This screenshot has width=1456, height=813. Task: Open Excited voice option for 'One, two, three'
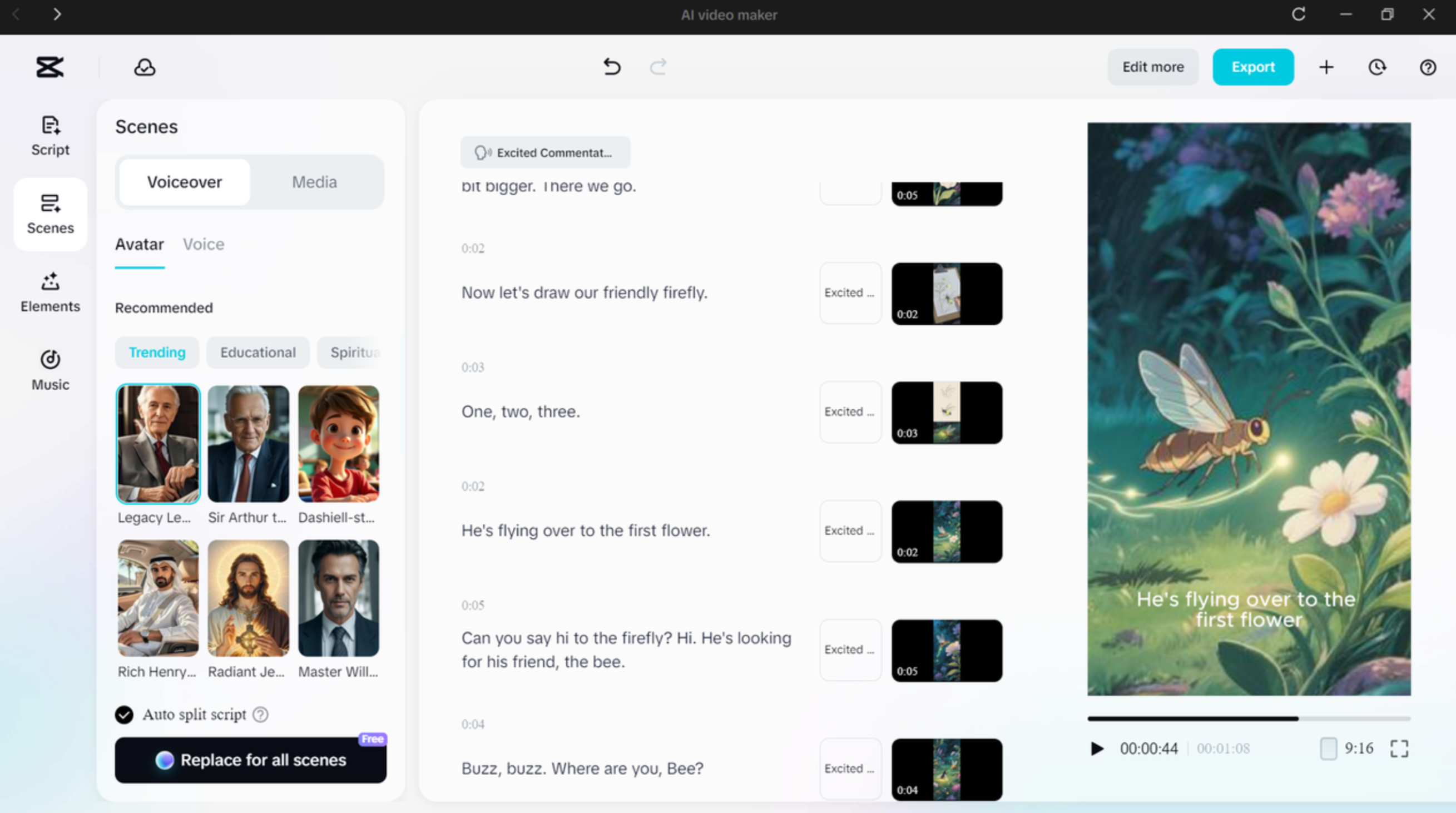(850, 412)
